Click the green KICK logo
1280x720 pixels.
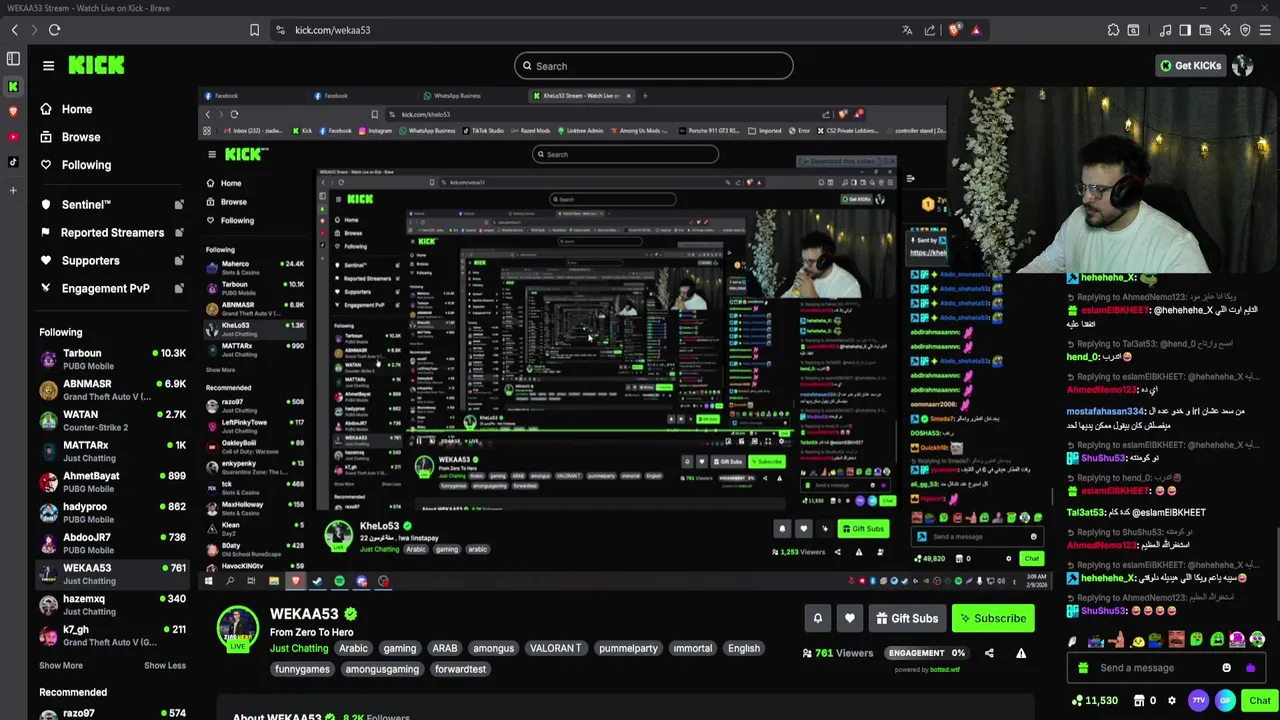pos(96,65)
